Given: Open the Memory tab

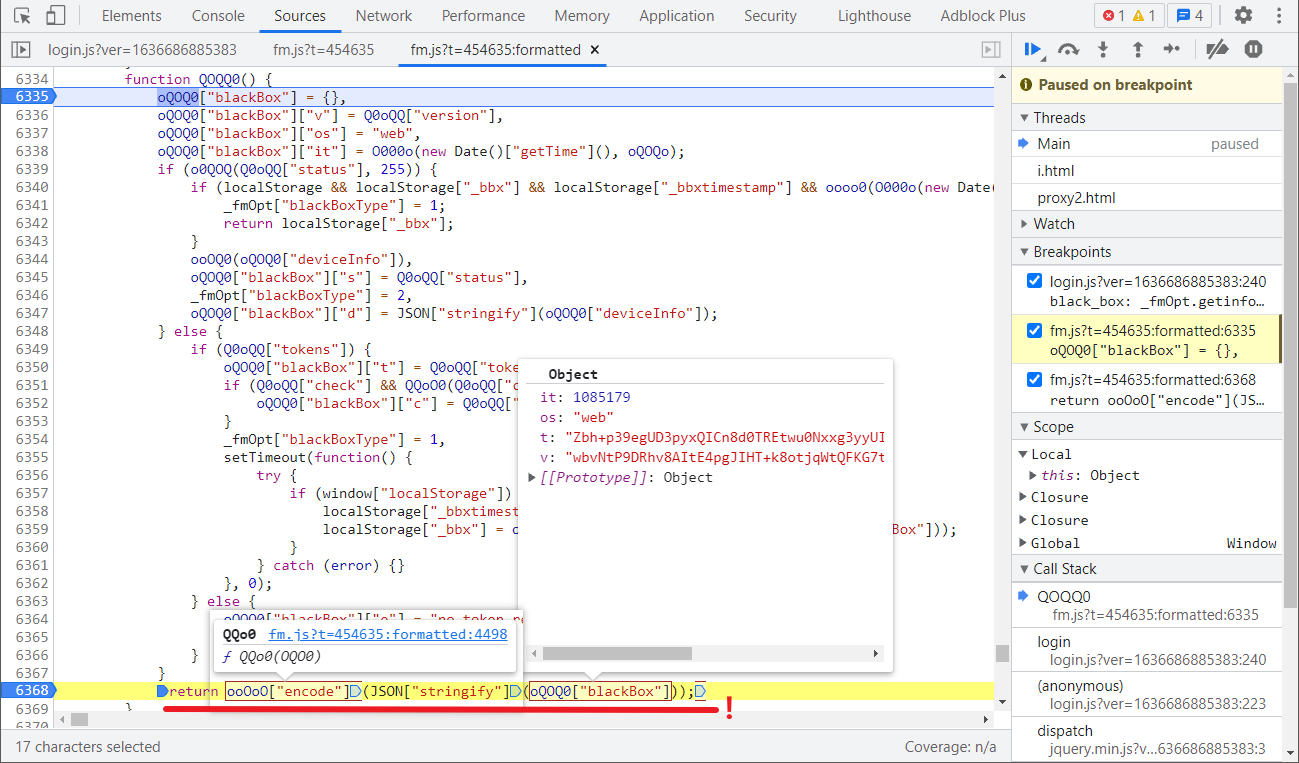Looking at the screenshot, I should (x=582, y=16).
